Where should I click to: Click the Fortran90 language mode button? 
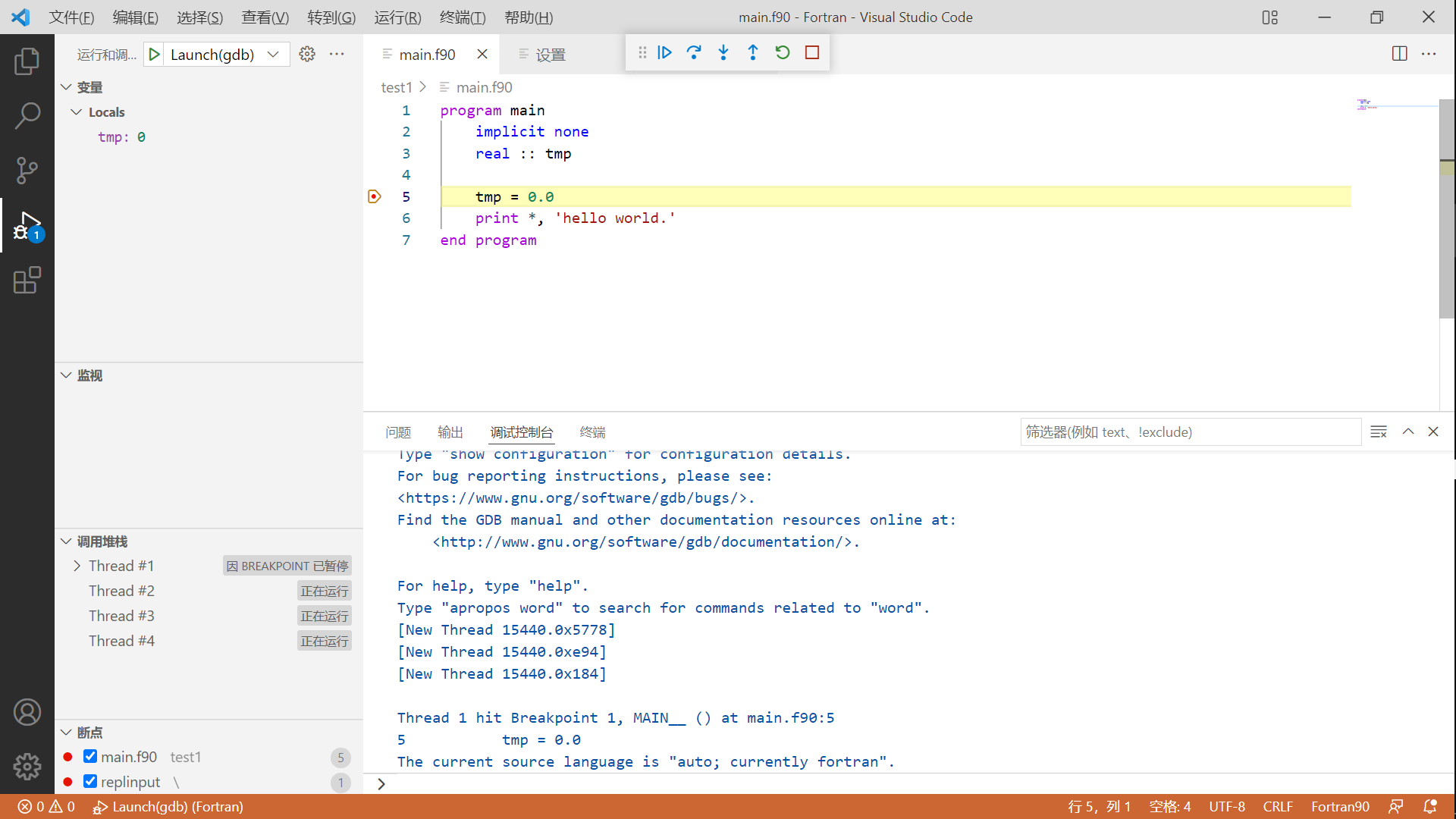pyautogui.click(x=1340, y=806)
